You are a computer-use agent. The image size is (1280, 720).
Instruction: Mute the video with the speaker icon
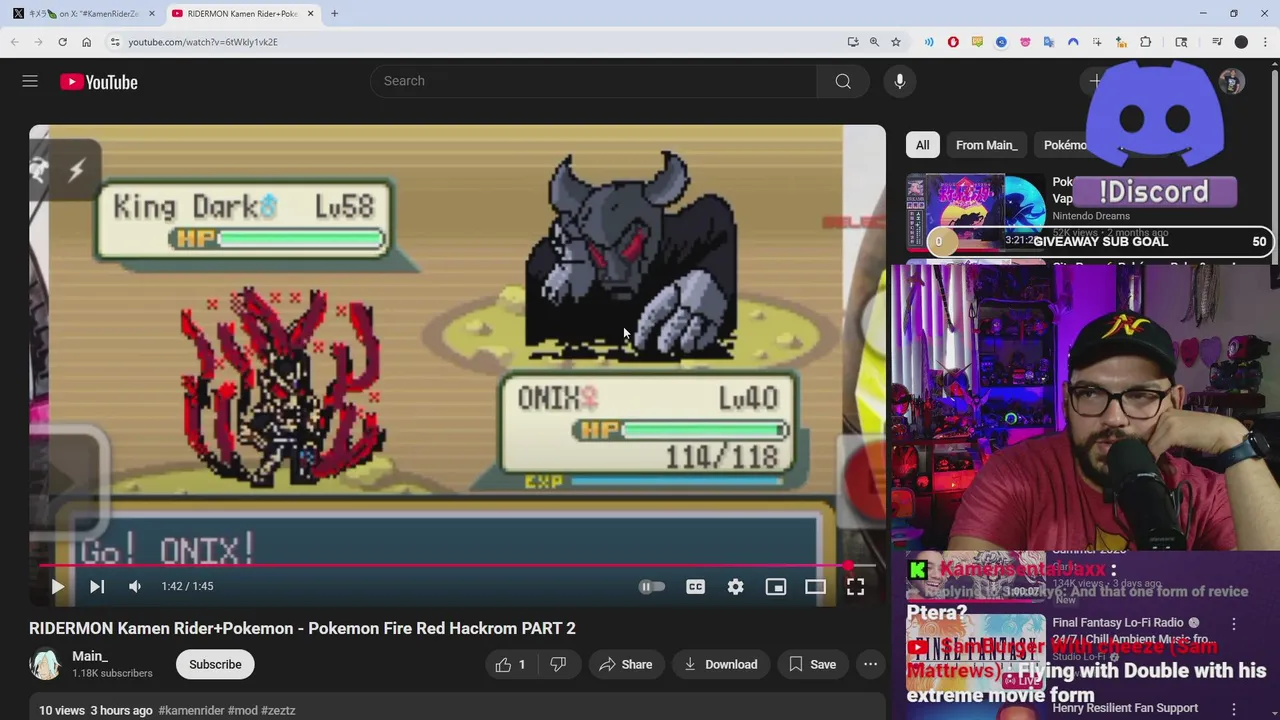[x=135, y=587]
